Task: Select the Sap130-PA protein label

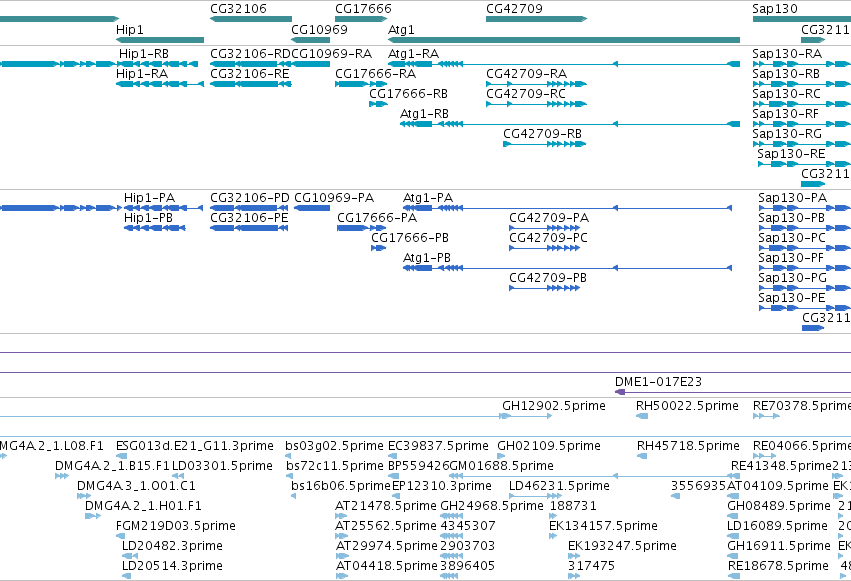Action: coord(792,198)
